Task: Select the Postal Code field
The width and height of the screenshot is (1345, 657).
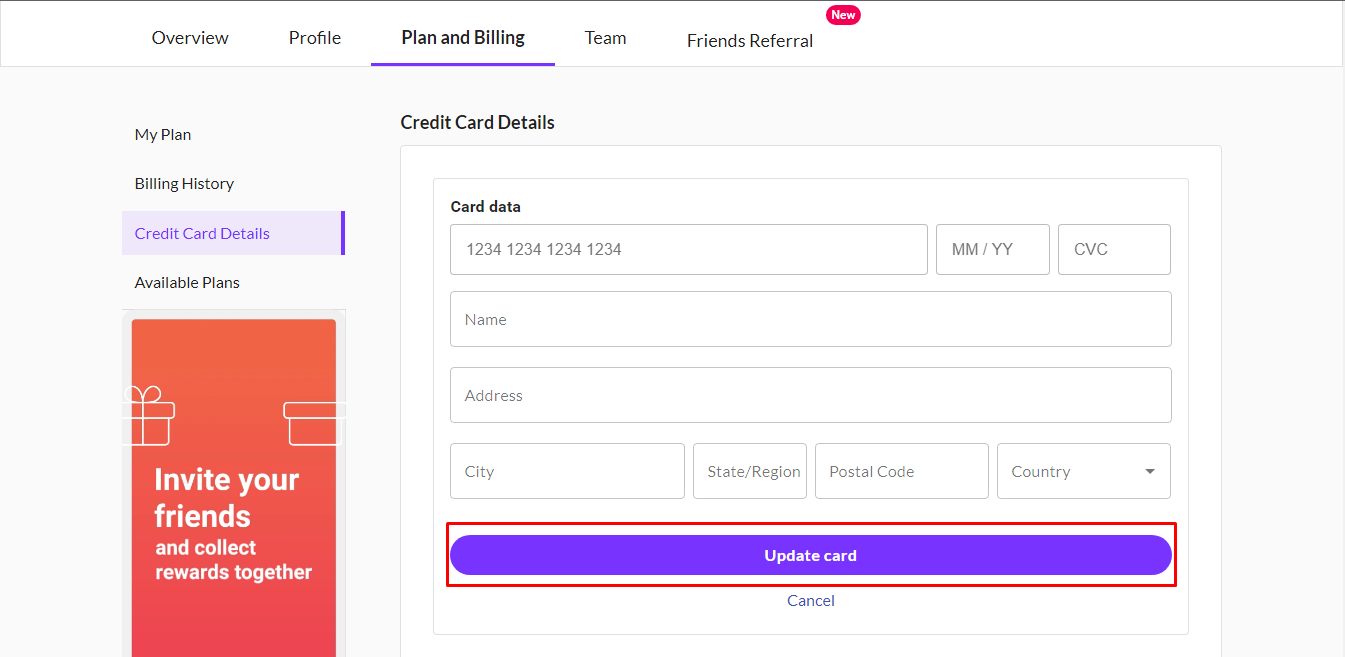Action: (x=901, y=471)
